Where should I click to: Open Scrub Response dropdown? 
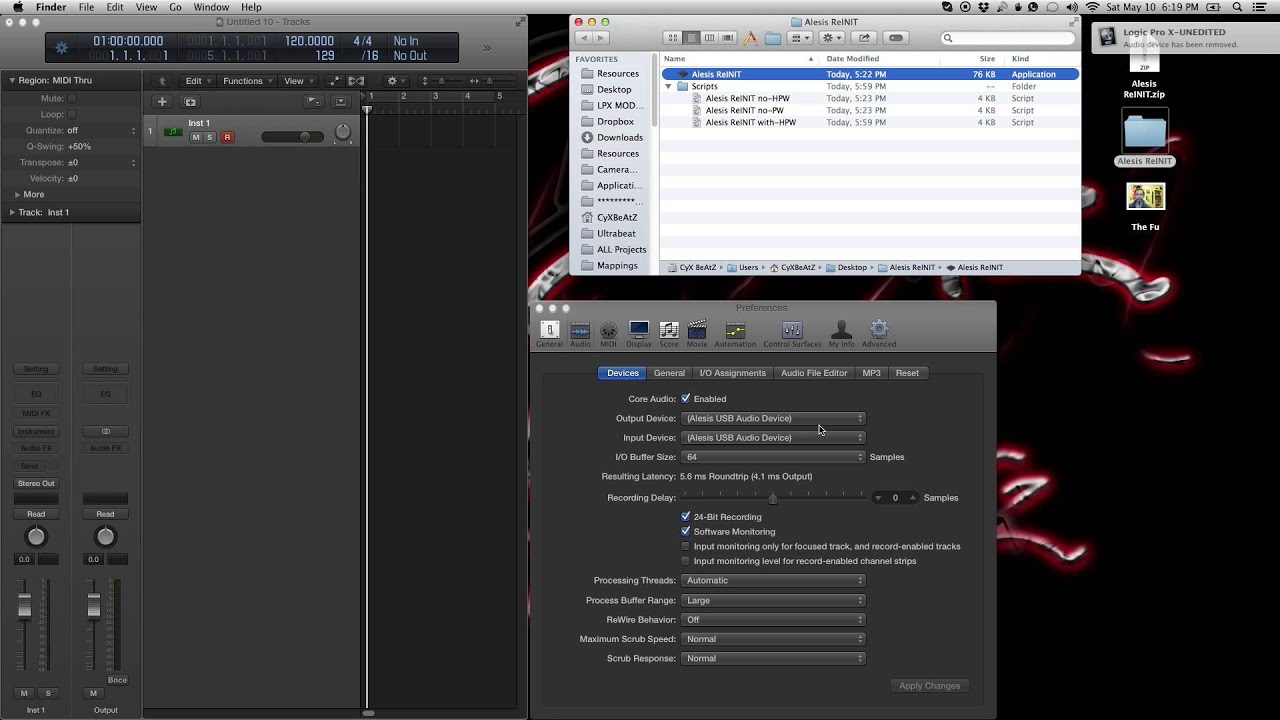pyautogui.click(x=773, y=658)
